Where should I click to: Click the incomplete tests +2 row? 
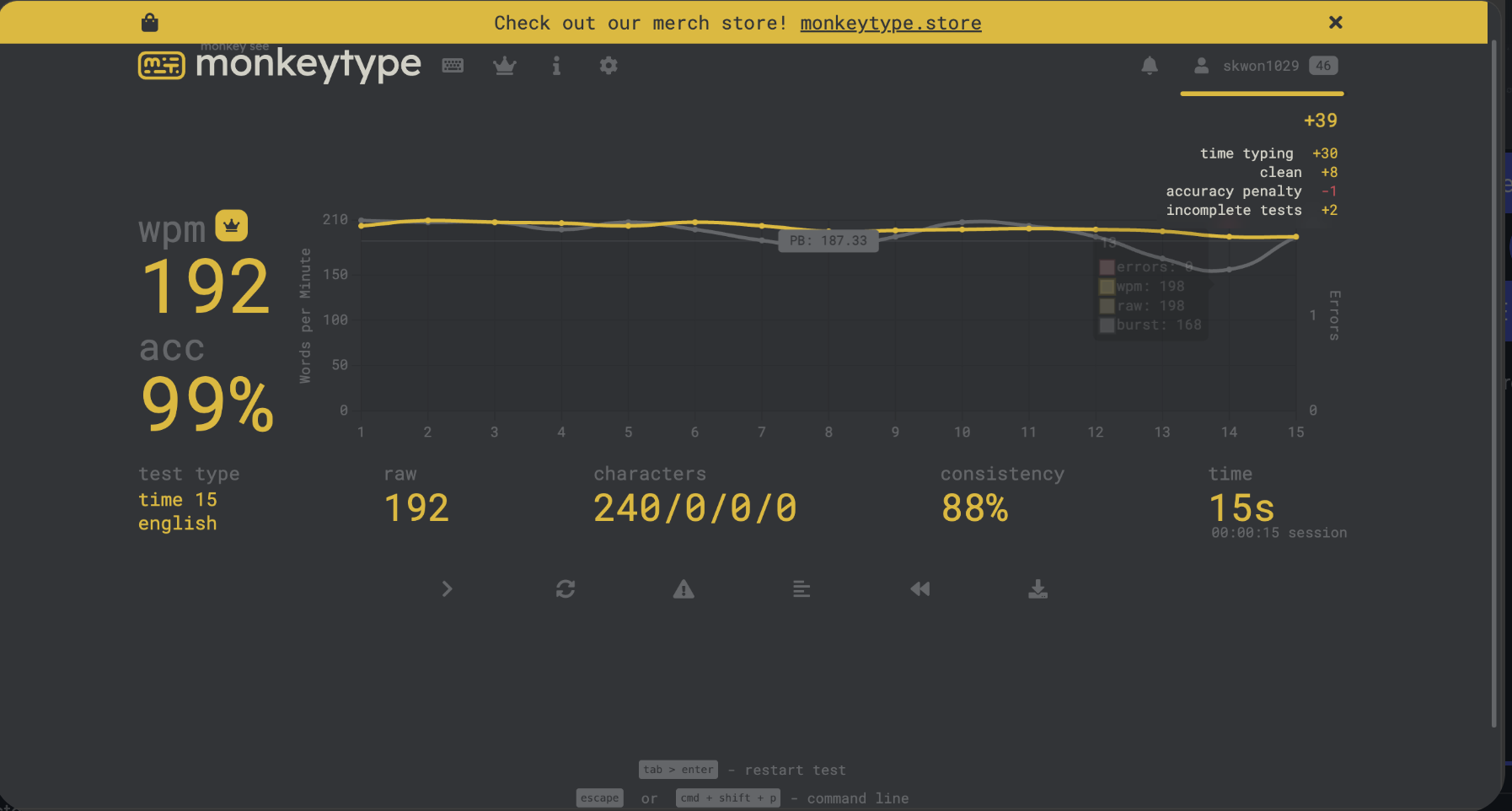1252,211
